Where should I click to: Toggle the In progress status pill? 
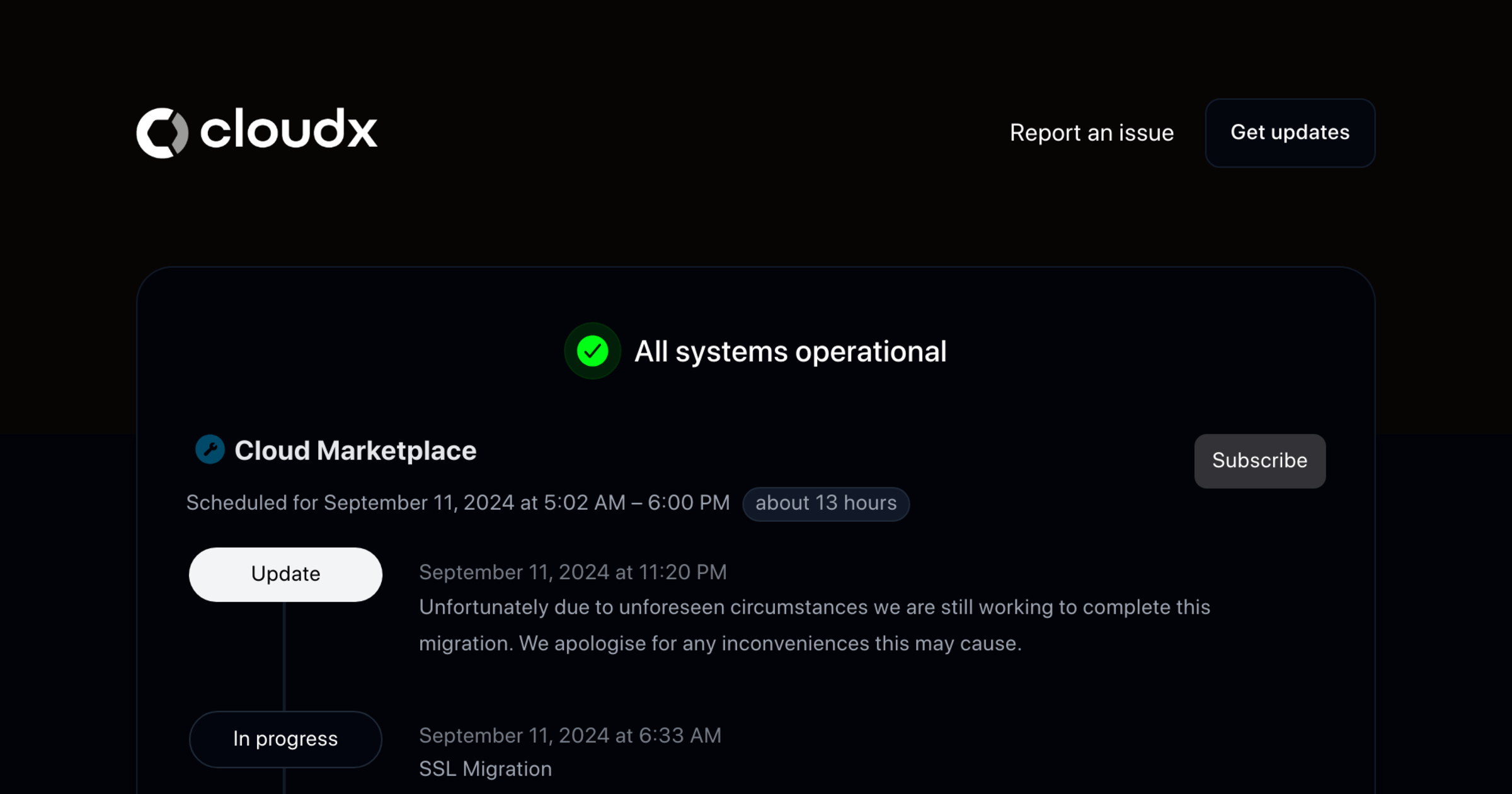285,739
